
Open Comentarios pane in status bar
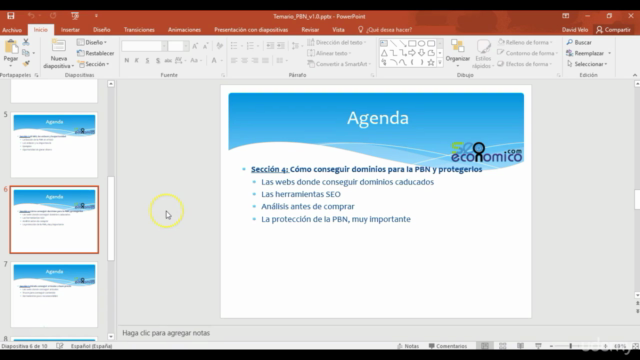click(x=448, y=346)
